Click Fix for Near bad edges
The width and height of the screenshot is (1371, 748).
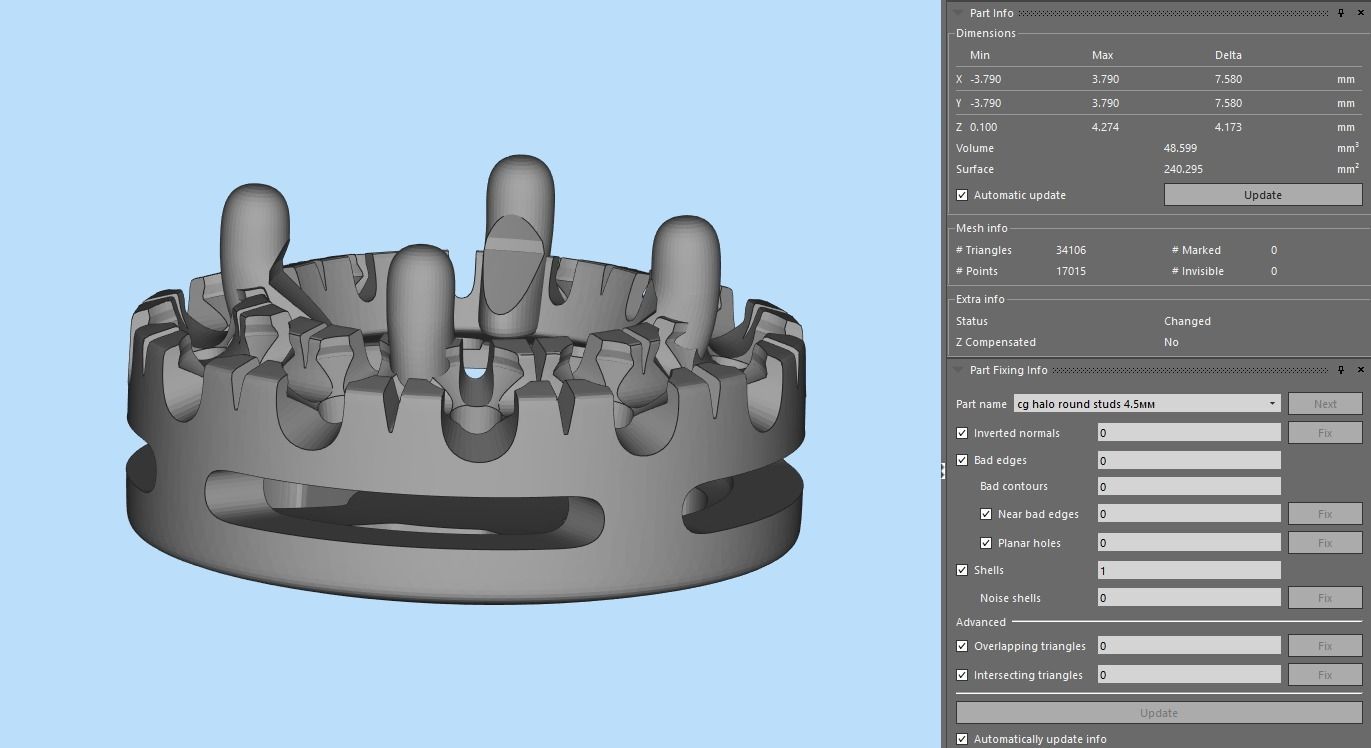pyautogui.click(x=1325, y=514)
